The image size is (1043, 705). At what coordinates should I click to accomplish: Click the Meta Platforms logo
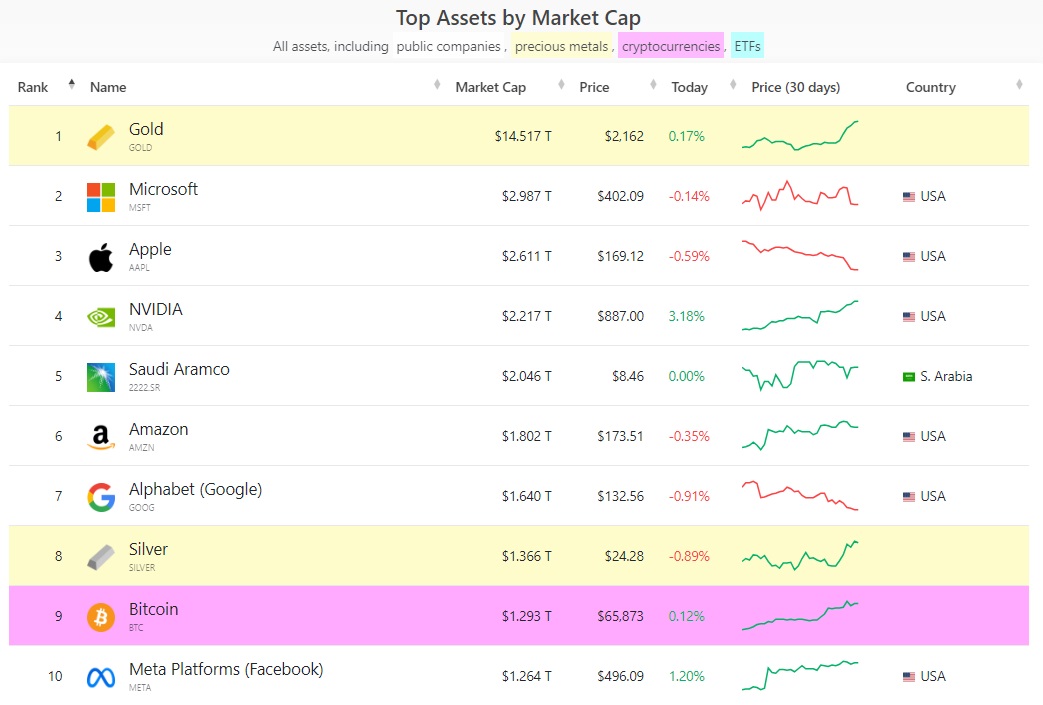(x=101, y=677)
